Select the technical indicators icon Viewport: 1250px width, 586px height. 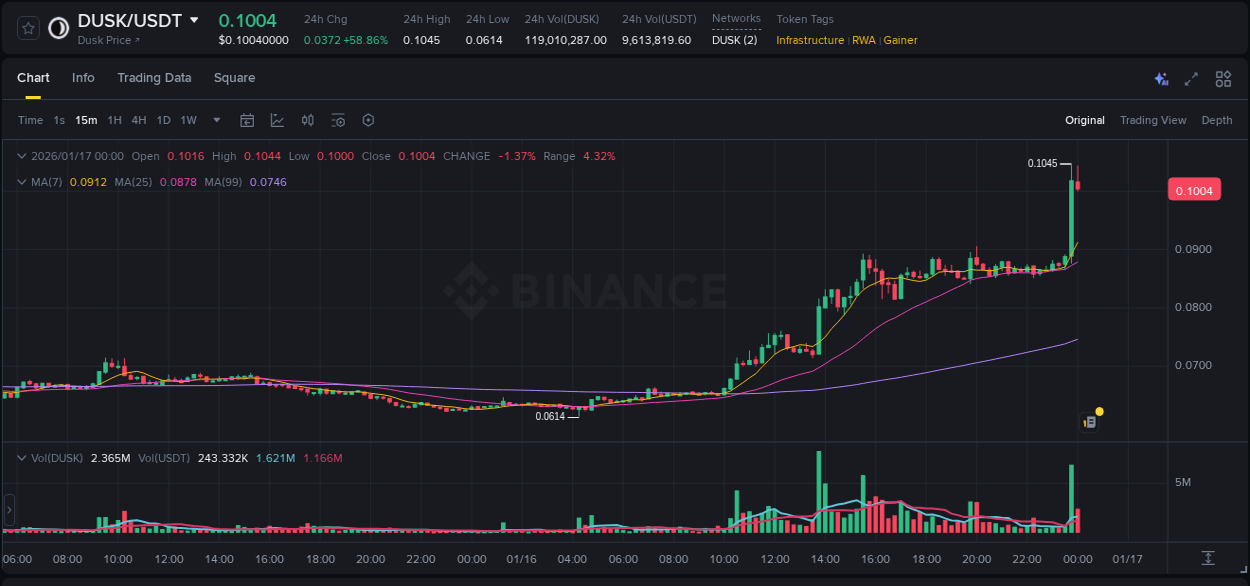tap(277, 120)
